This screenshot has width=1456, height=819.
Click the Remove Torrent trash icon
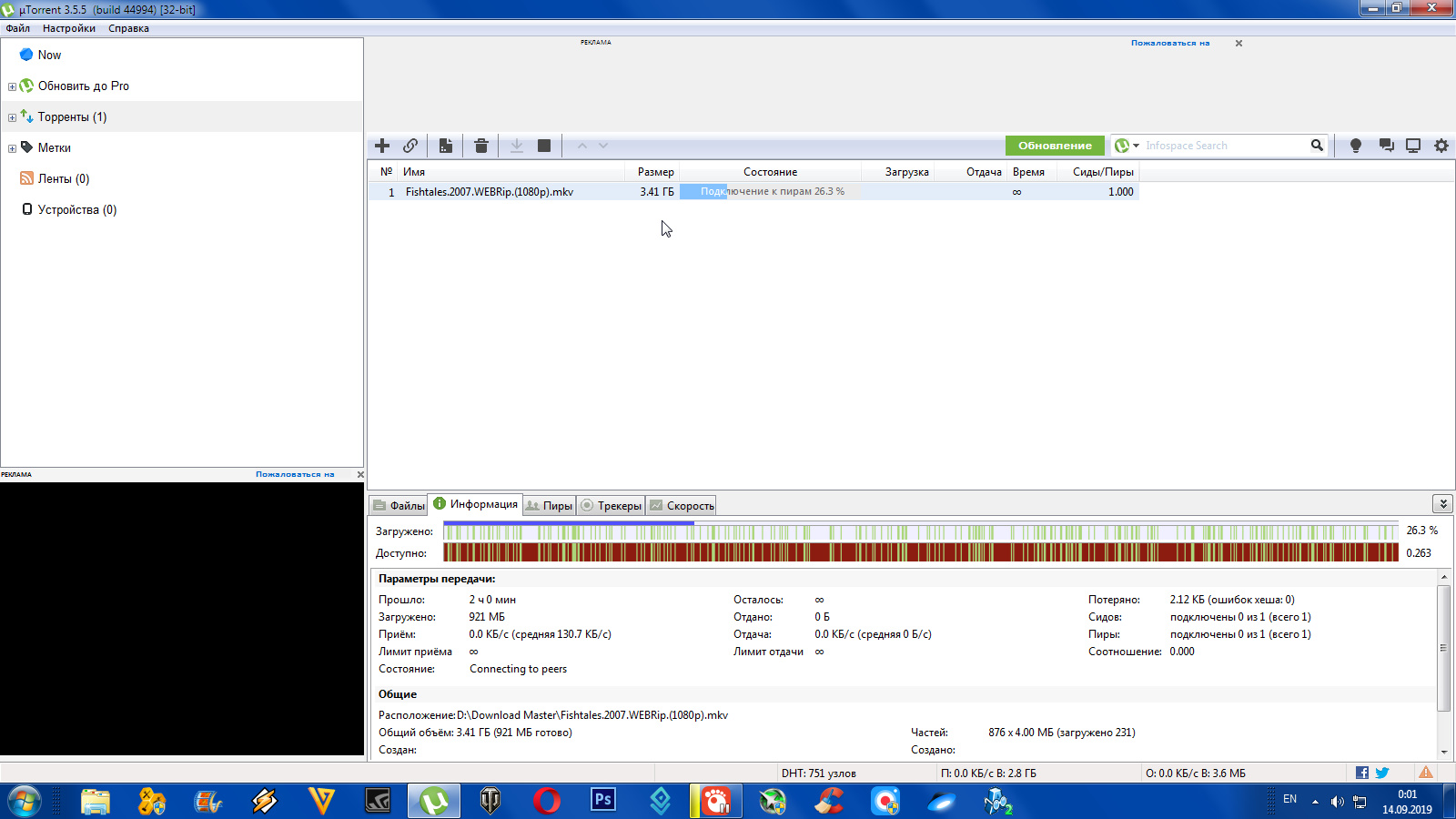click(x=481, y=146)
